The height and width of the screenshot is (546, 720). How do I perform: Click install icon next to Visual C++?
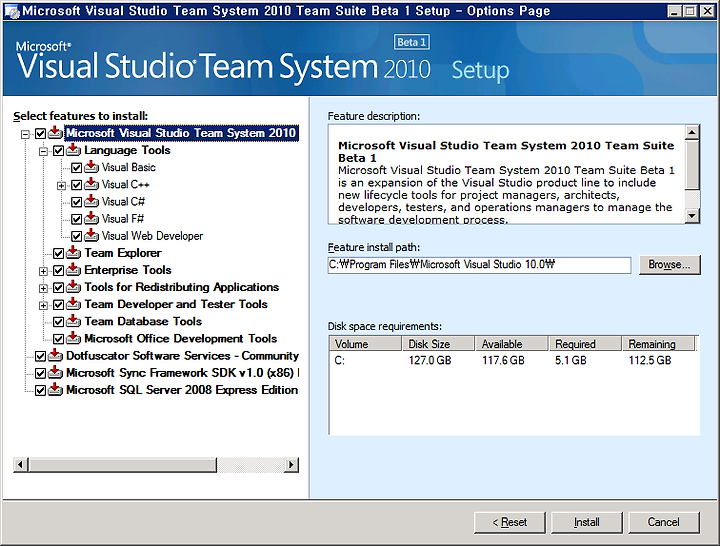(91, 184)
